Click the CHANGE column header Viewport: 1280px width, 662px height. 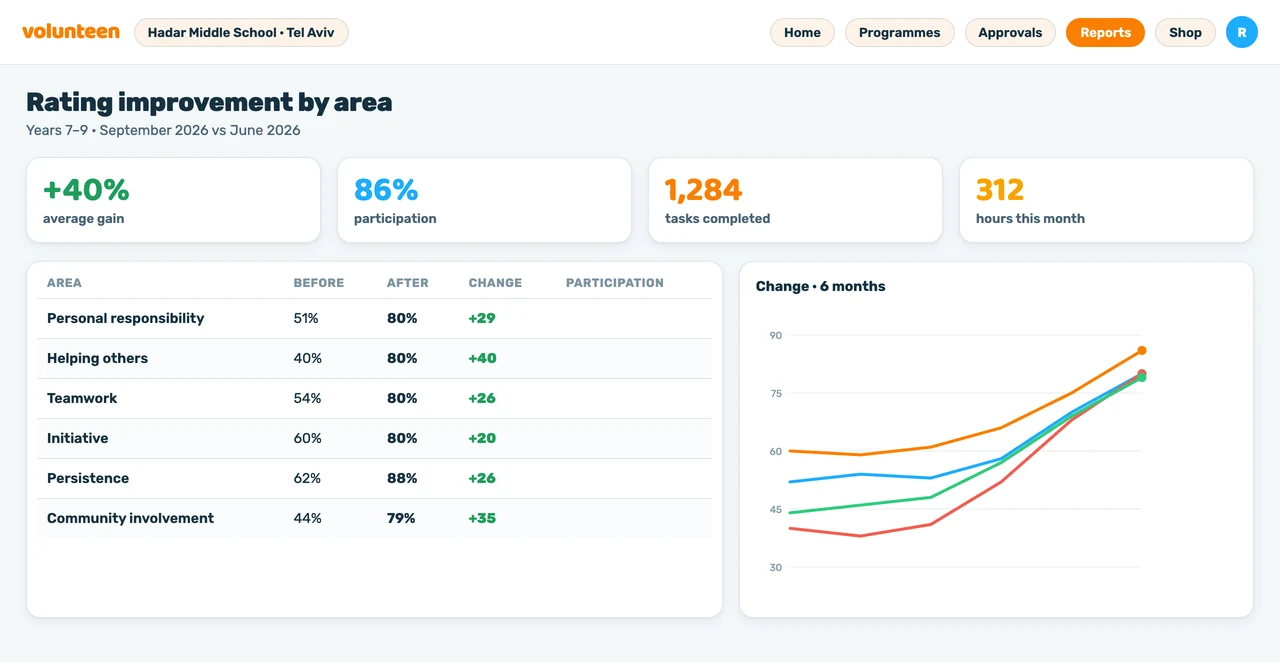click(x=495, y=283)
